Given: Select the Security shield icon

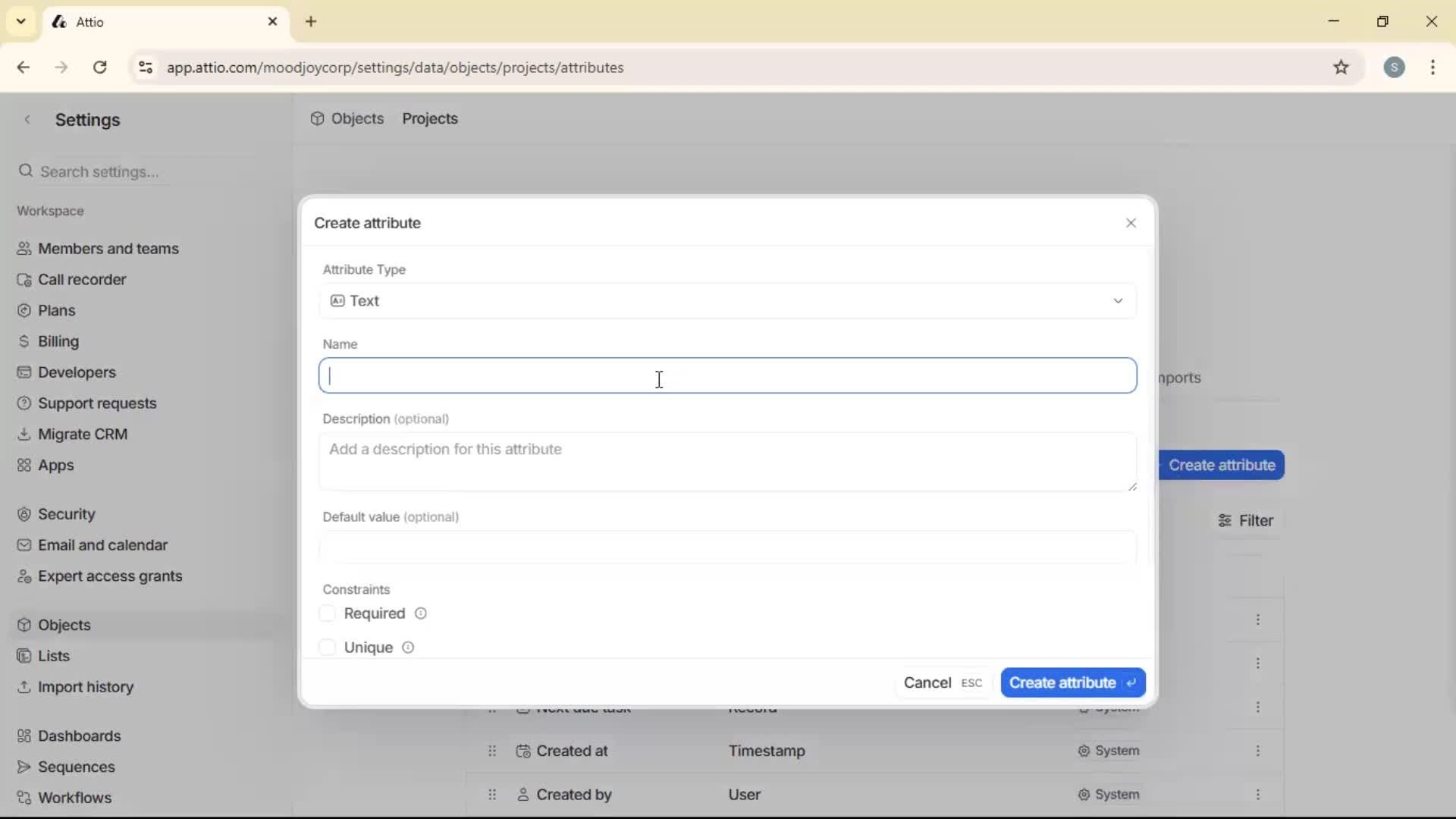Looking at the screenshot, I should (24, 513).
